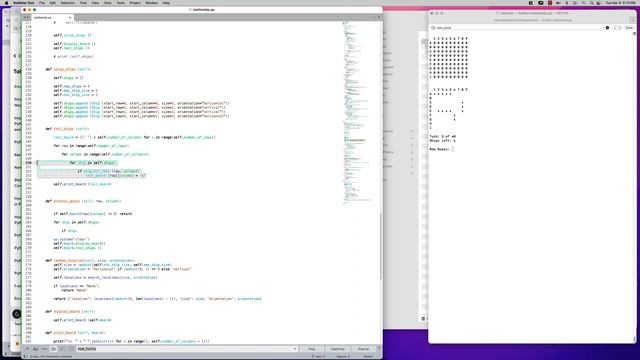Open the Selection menu

[67, 3]
